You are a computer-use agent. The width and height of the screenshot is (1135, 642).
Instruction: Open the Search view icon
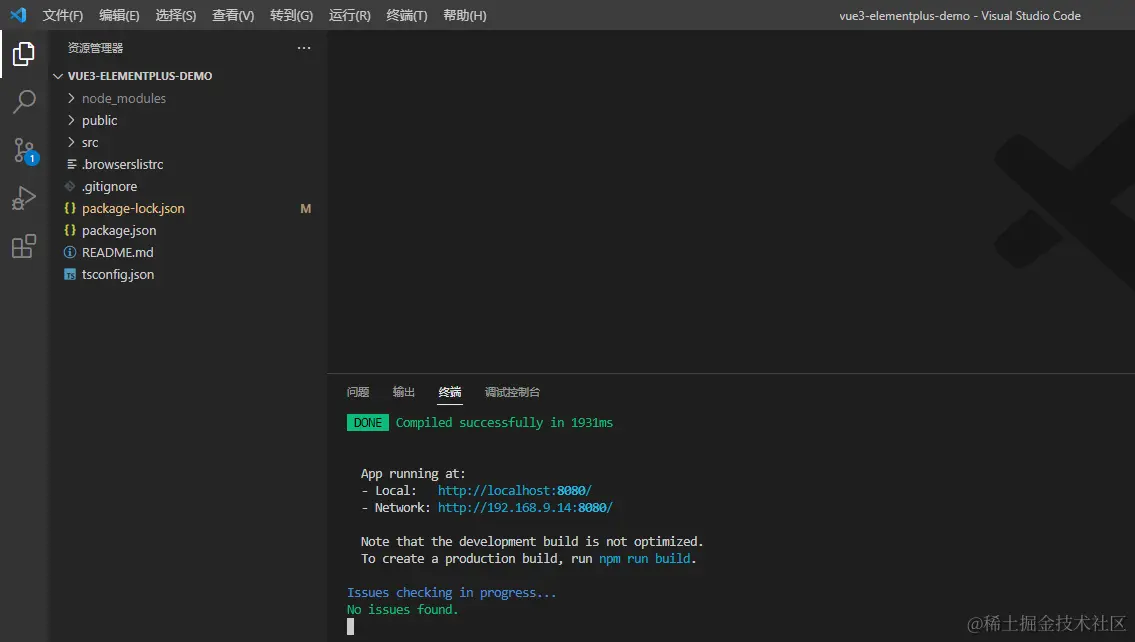point(23,101)
